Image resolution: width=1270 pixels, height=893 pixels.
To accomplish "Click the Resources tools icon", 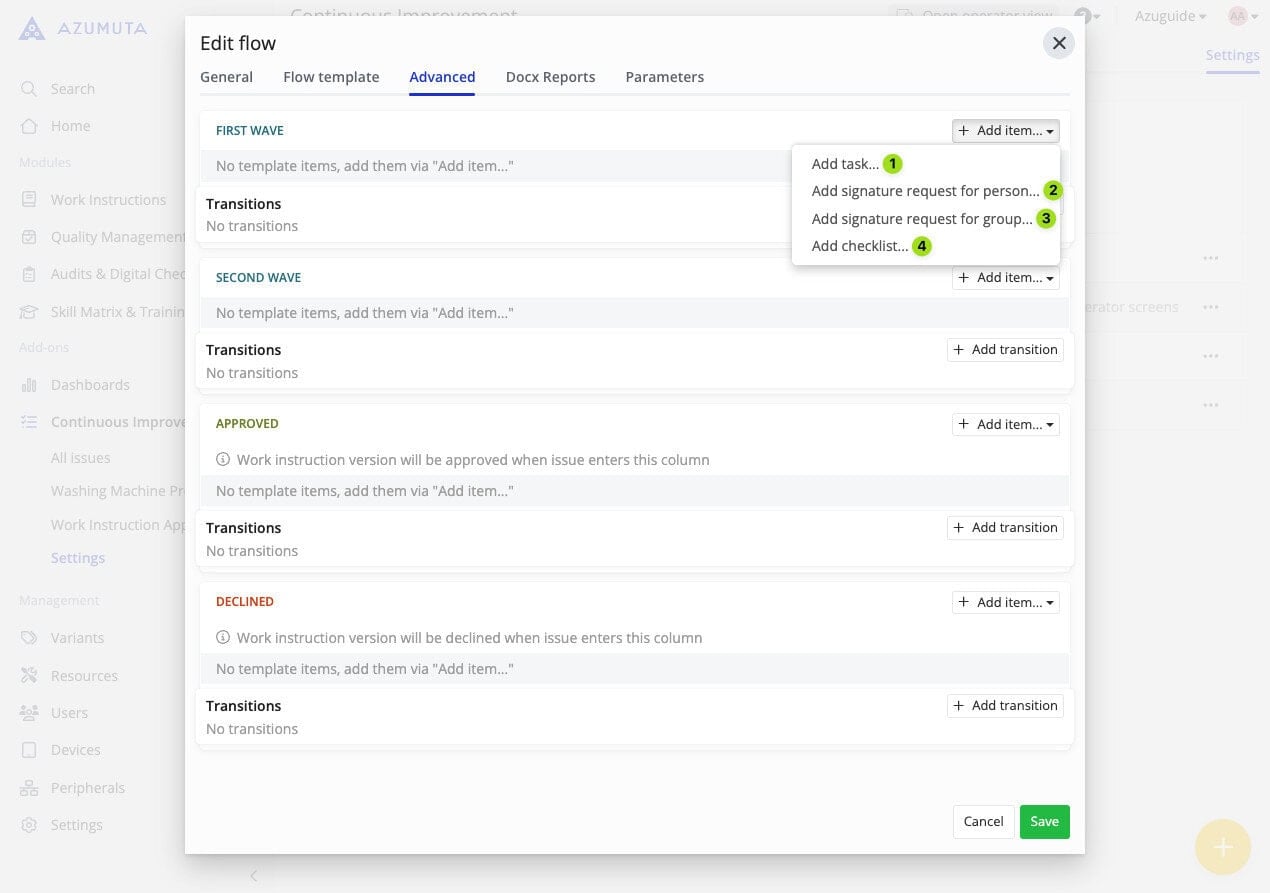I will [29, 676].
